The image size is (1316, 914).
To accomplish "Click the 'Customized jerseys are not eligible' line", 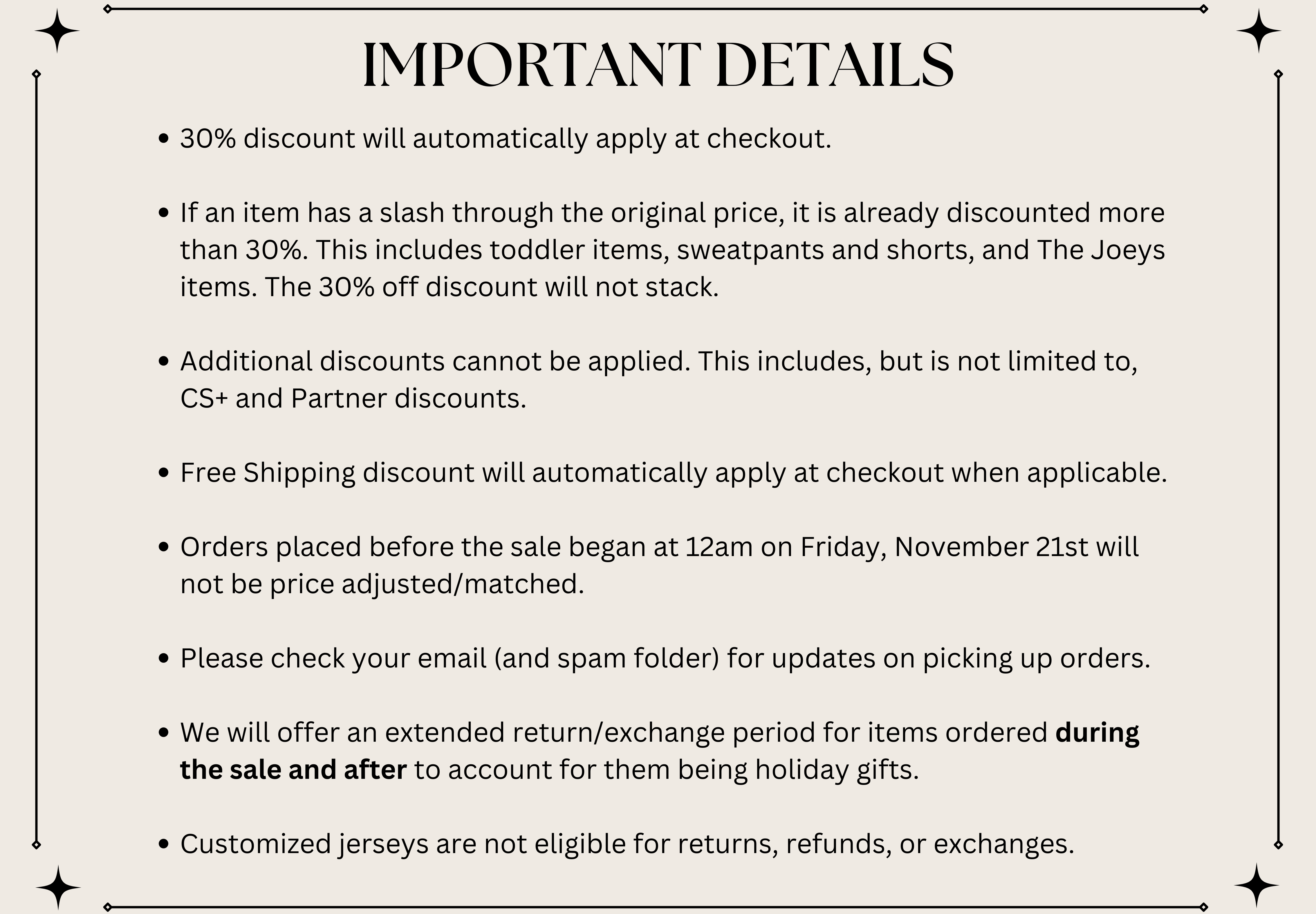I will click(x=627, y=844).
